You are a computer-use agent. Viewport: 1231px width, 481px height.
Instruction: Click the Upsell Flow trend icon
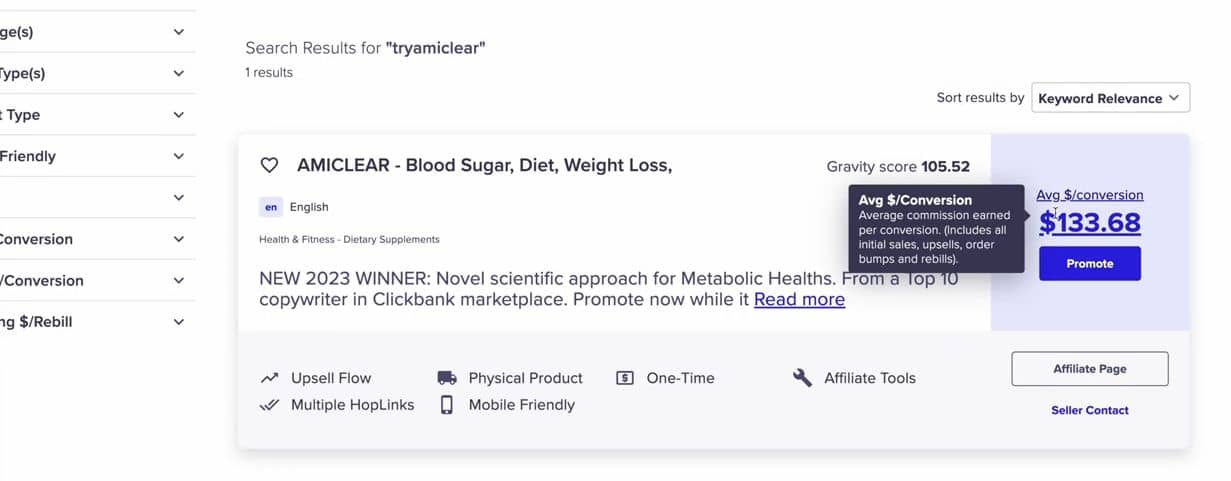point(269,378)
